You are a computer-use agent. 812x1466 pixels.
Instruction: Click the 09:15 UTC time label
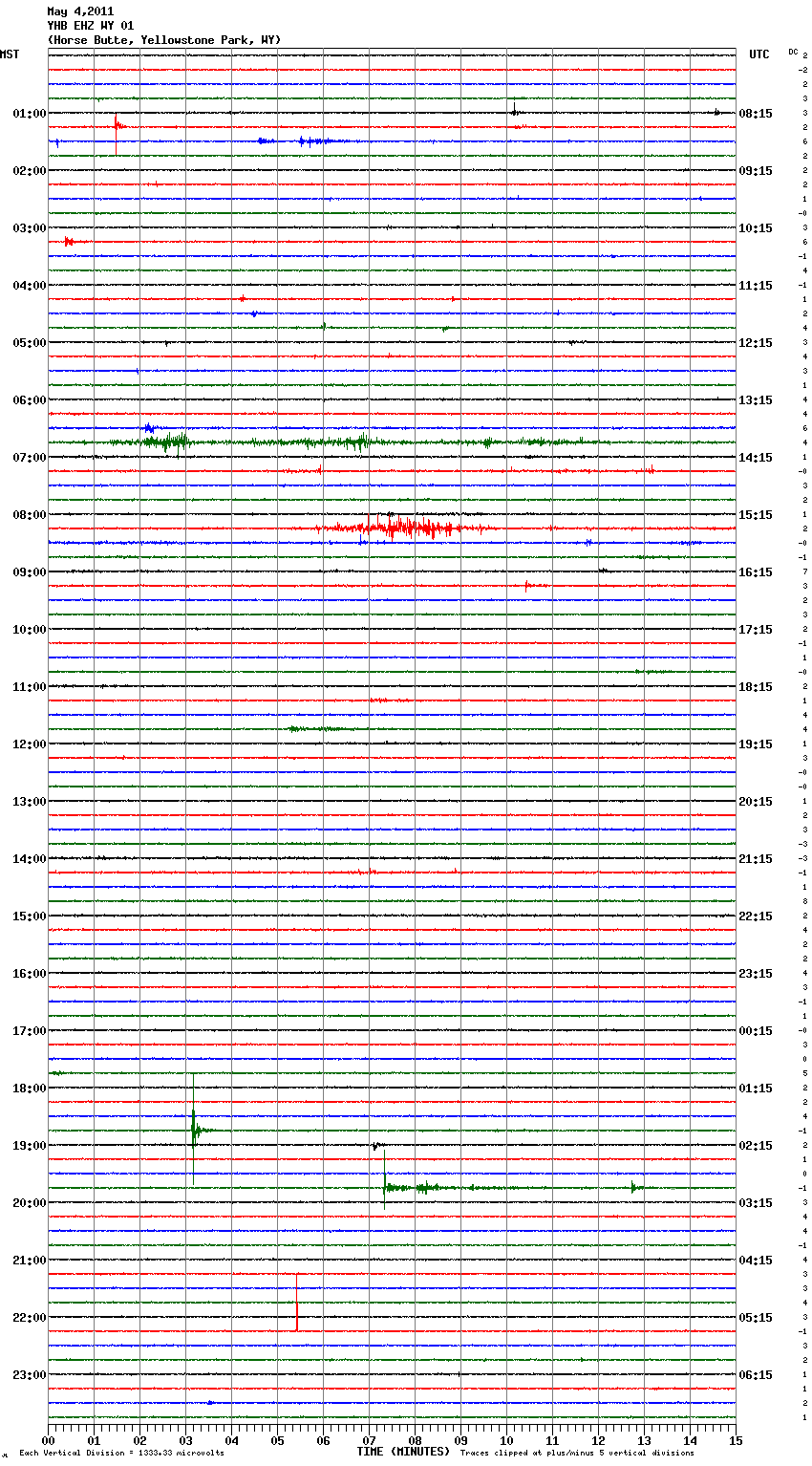click(756, 171)
